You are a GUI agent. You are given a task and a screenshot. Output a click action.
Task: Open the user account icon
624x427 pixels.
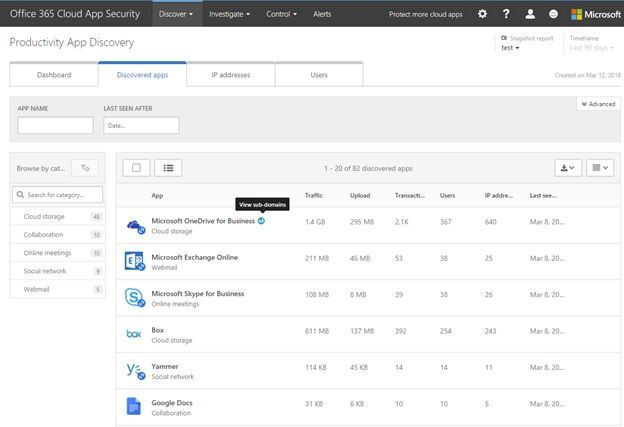tap(530, 14)
